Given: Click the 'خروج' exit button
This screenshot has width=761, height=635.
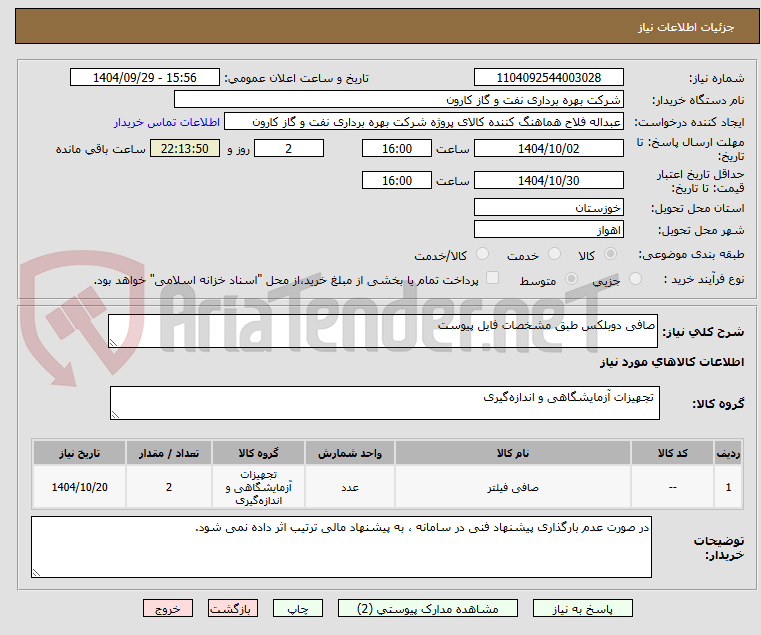Looking at the screenshot, I should point(167,608).
